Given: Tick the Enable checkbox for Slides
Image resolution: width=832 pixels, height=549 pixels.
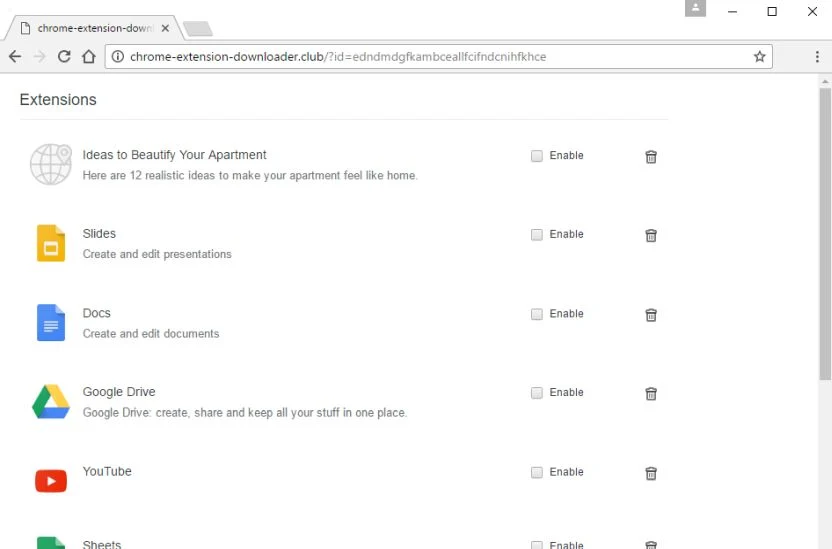Looking at the screenshot, I should [x=537, y=234].
